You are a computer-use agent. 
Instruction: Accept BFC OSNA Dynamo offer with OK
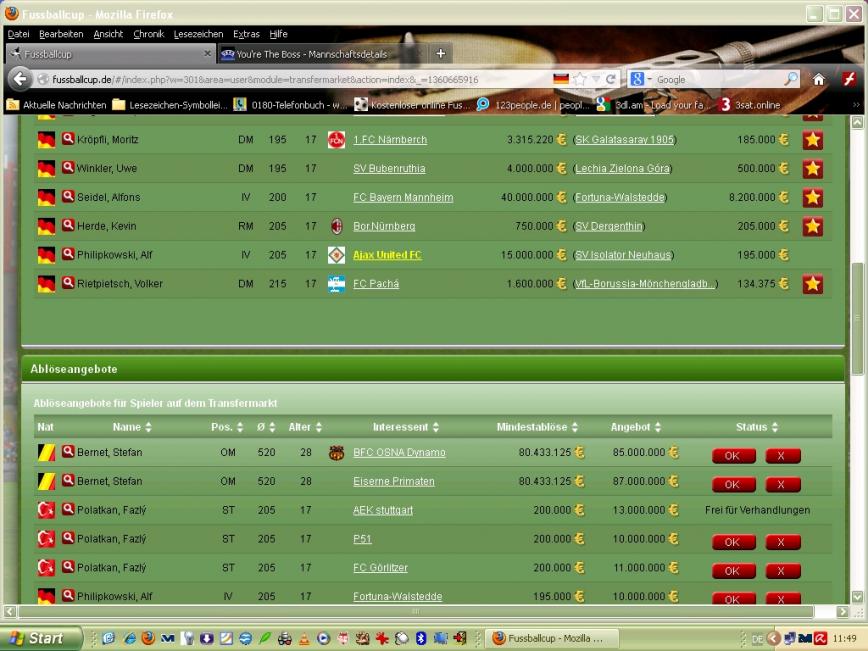pos(732,455)
